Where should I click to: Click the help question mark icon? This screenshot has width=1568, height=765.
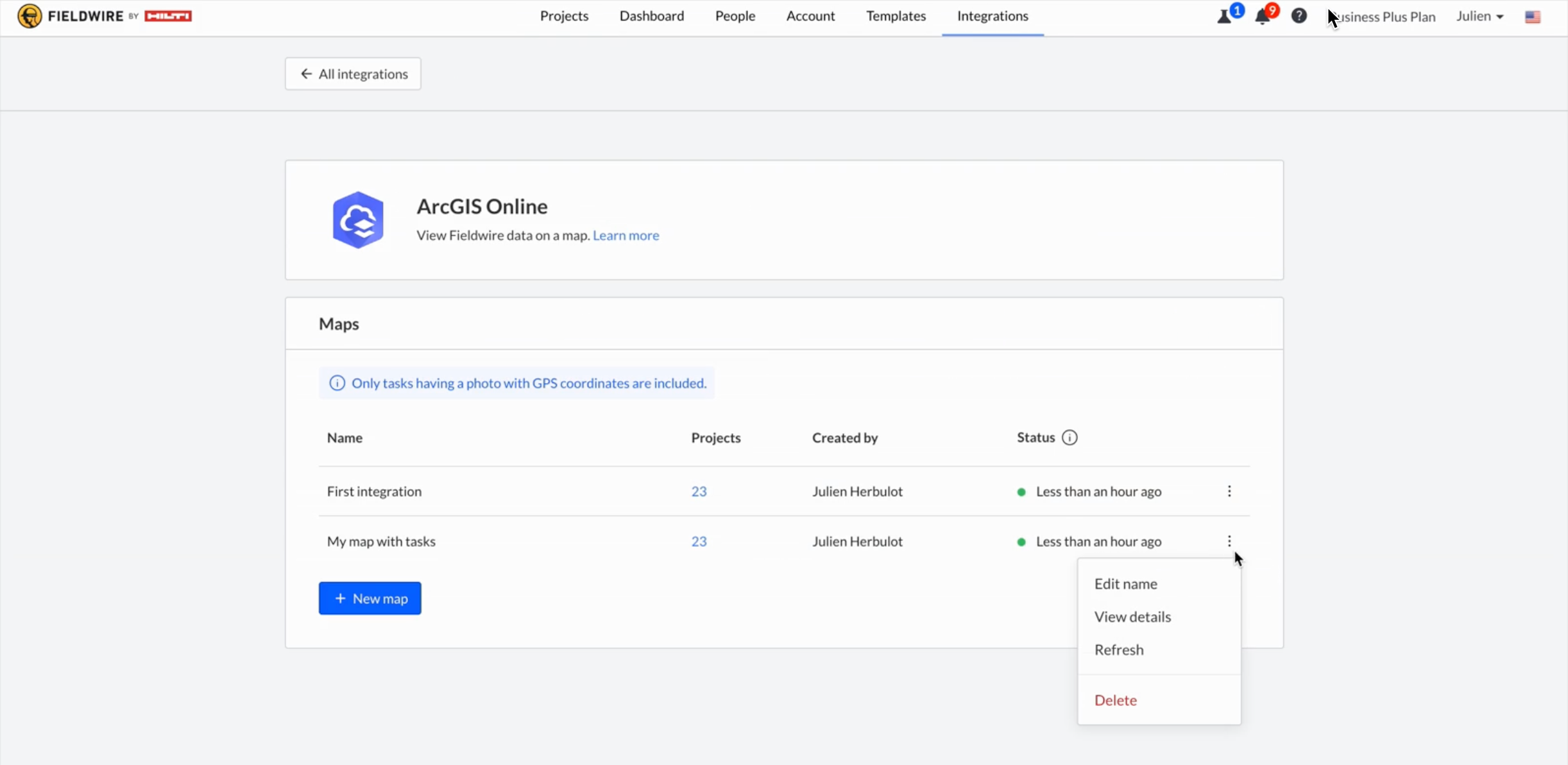(1299, 16)
